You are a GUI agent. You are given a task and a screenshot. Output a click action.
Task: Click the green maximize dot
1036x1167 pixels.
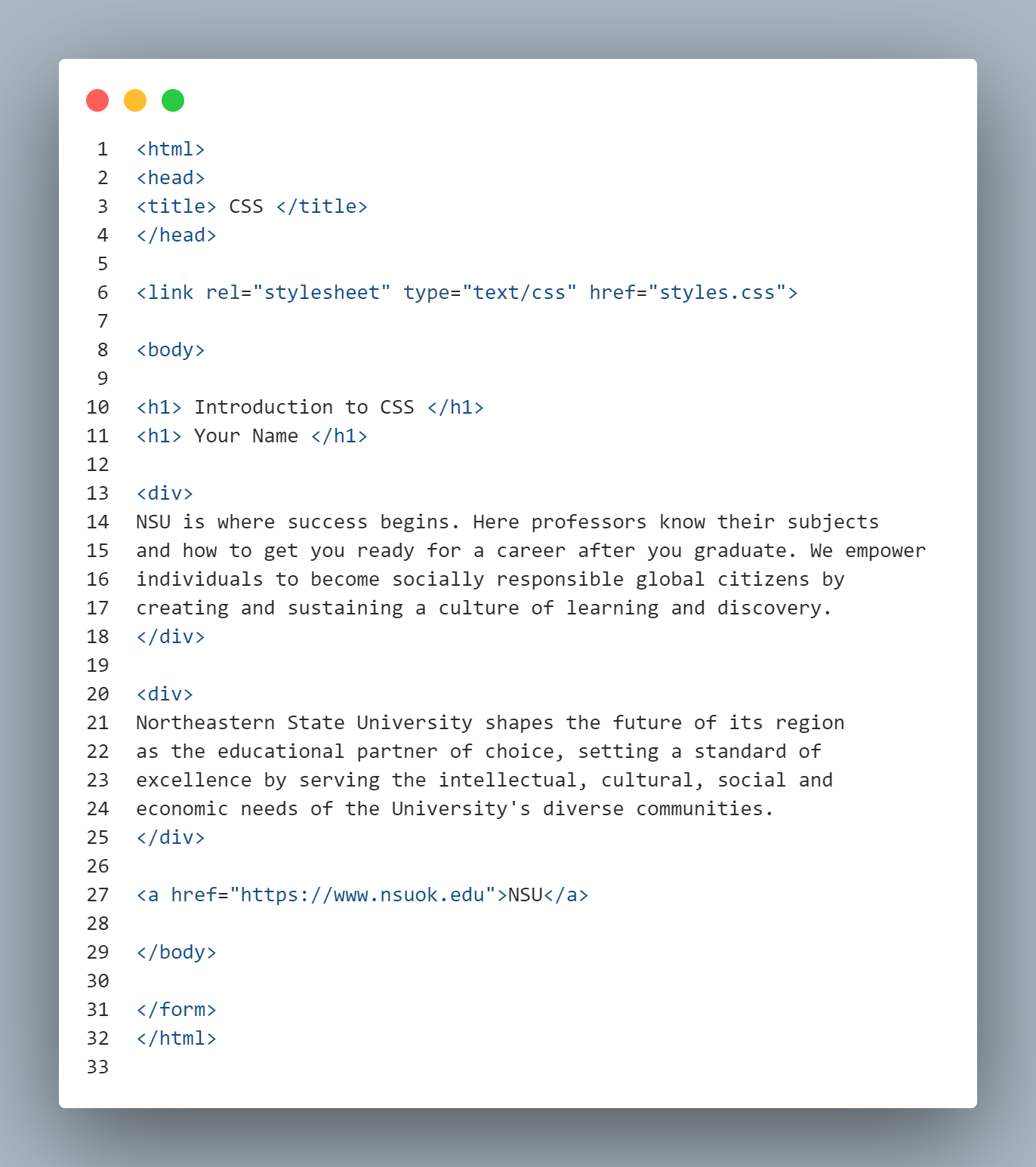tap(173, 100)
